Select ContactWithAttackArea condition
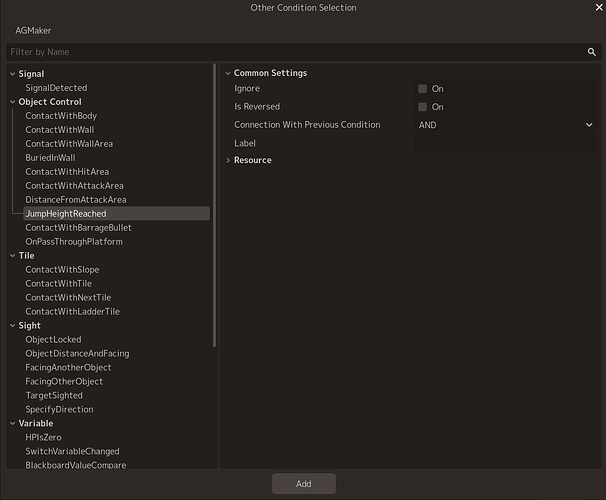The width and height of the screenshot is (606, 500). [75, 185]
